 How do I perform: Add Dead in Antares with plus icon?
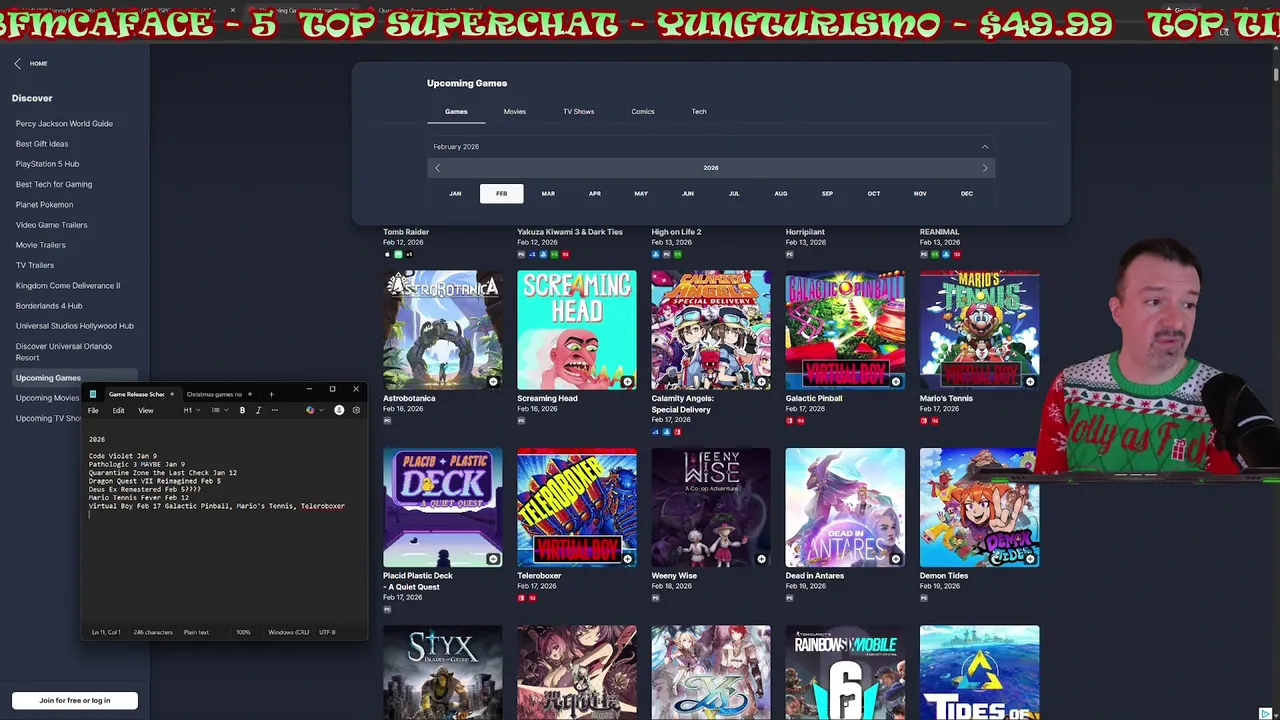click(895, 559)
